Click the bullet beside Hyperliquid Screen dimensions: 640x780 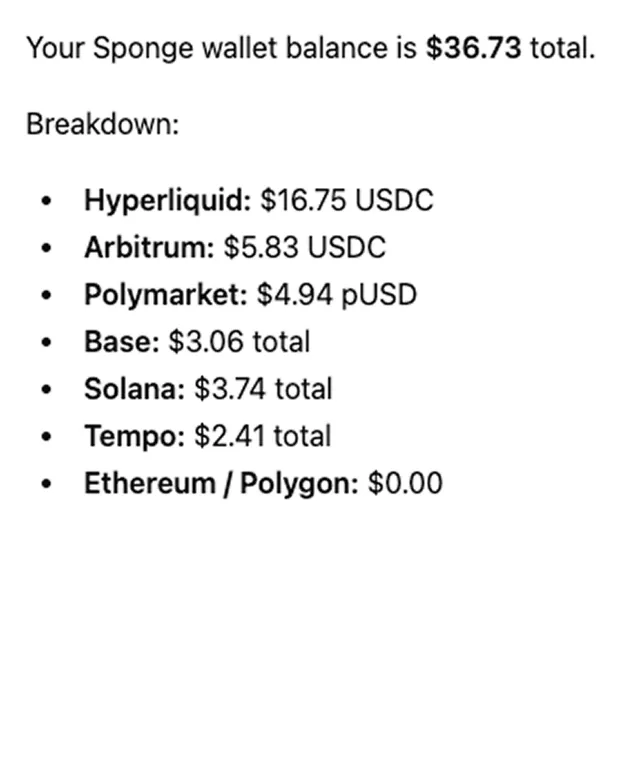46,201
